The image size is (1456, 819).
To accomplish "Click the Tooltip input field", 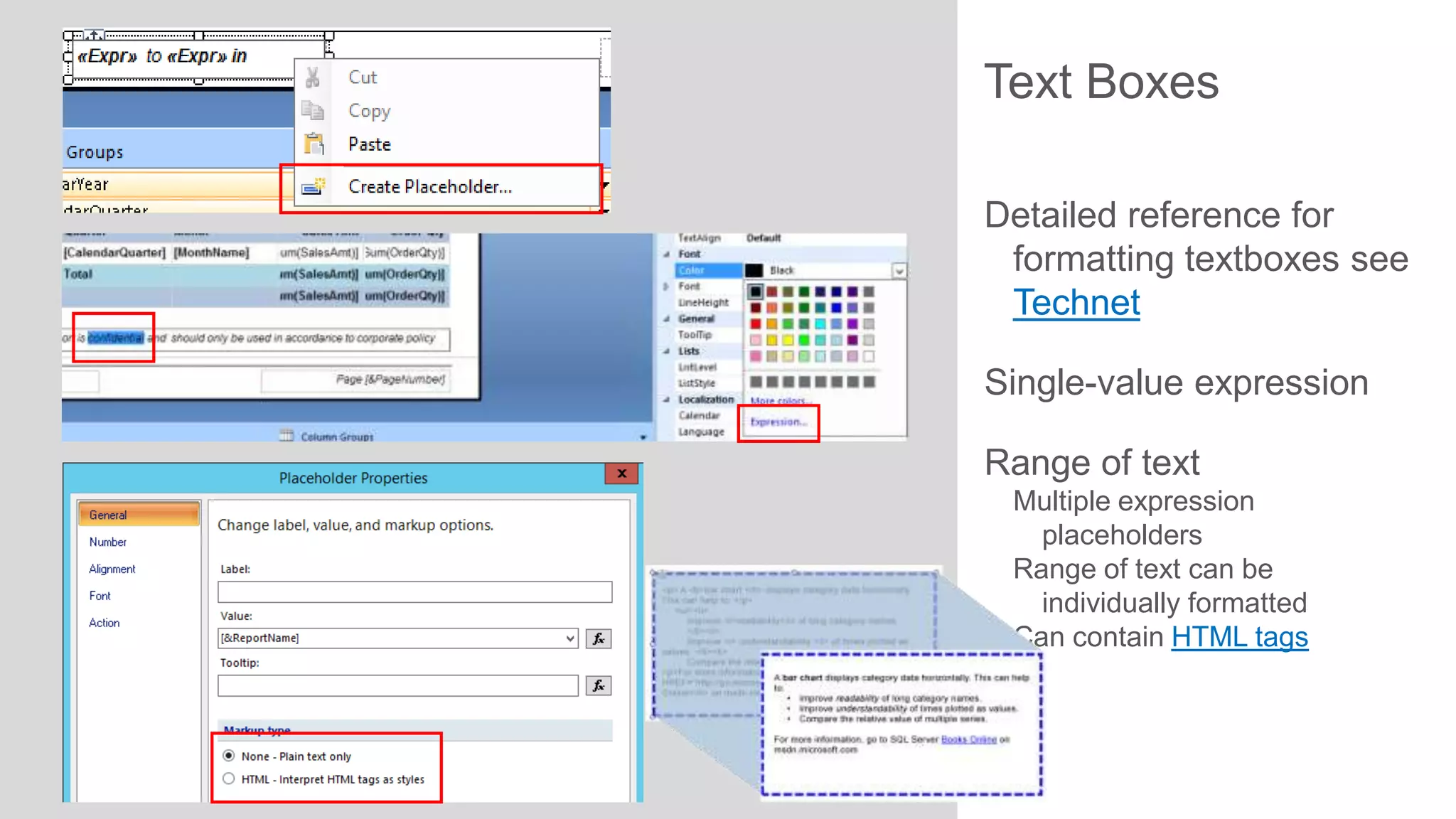I will (x=398, y=685).
